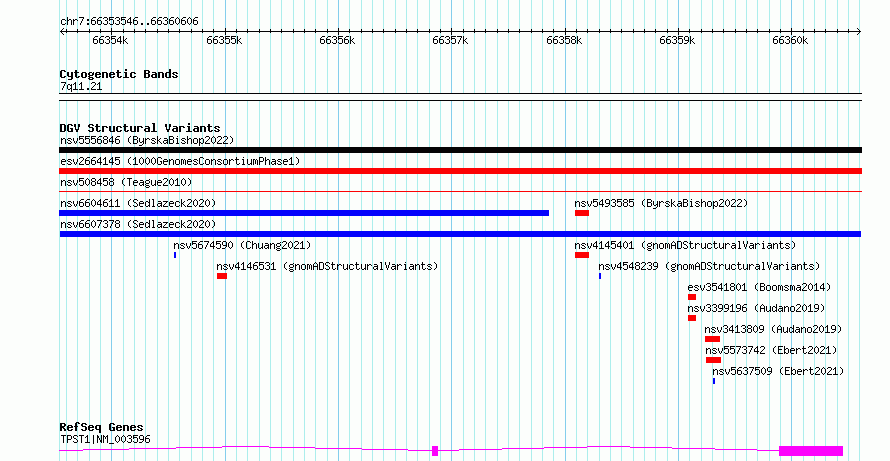890x461 pixels.
Task: Click the Cytogenetic Bands track title
Action: 119,74
